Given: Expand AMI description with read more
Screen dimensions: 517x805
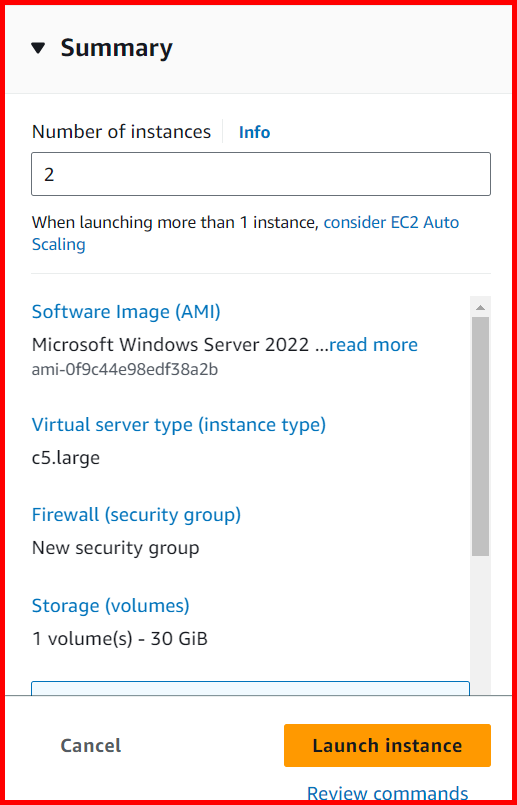Looking at the screenshot, I should [x=373, y=344].
